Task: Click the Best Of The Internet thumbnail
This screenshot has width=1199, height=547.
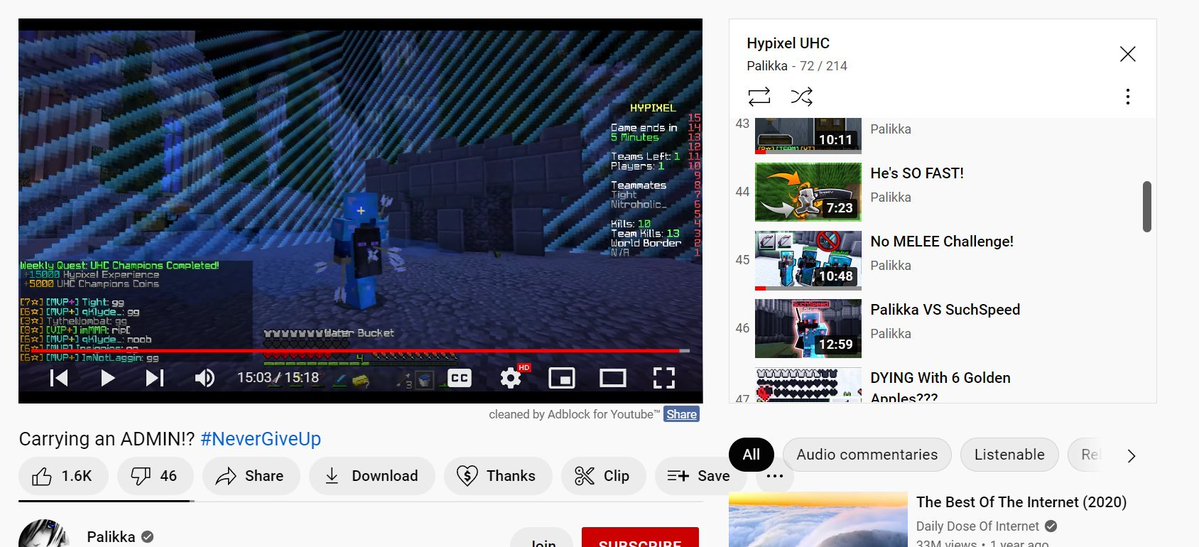Action: (817, 519)
